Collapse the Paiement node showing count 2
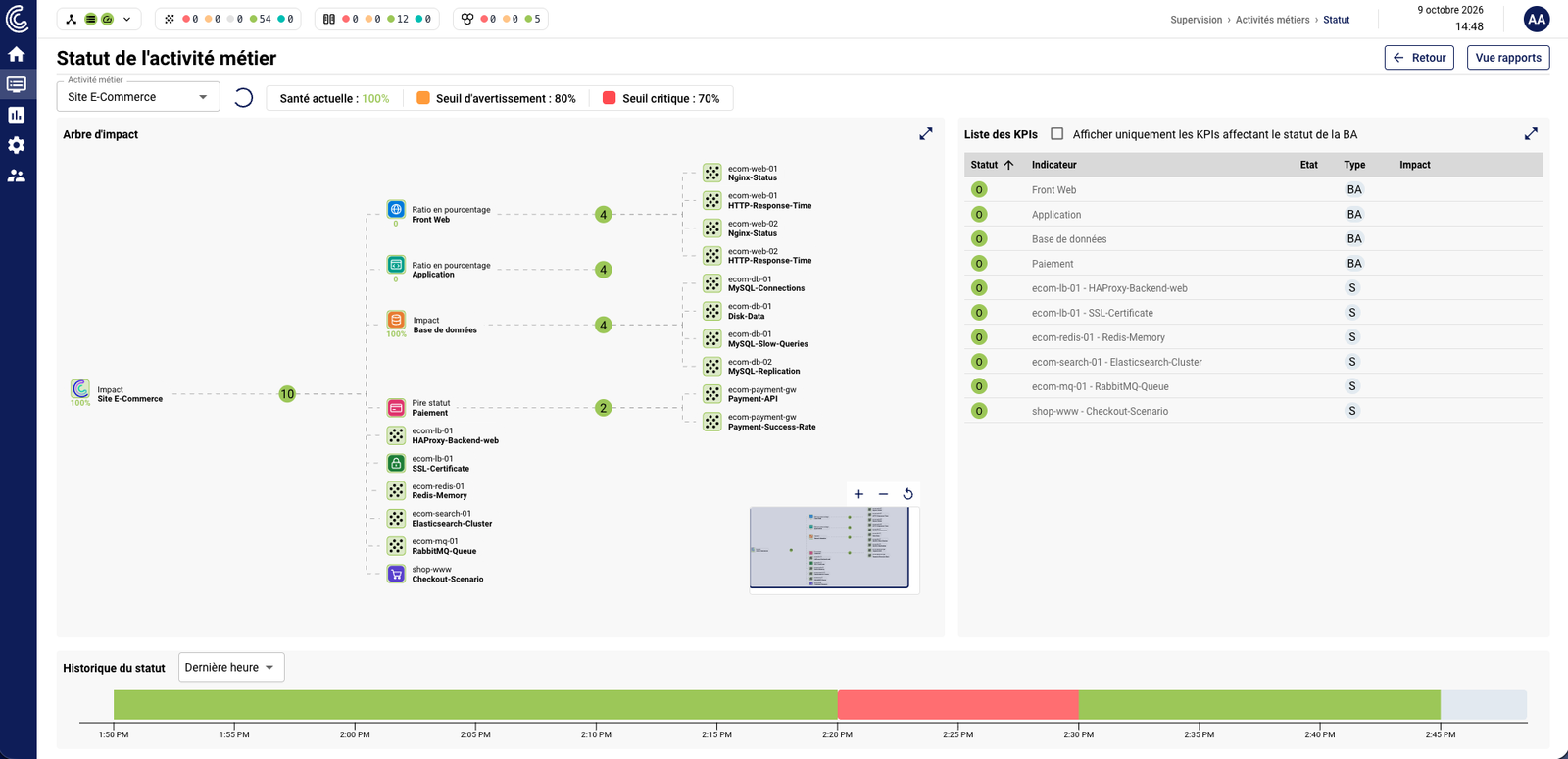 604,408
